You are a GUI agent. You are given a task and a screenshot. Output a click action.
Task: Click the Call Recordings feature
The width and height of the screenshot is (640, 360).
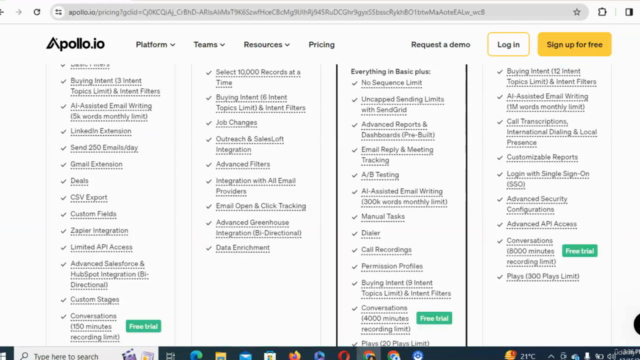pyautogui.click(x=386, y=250)
